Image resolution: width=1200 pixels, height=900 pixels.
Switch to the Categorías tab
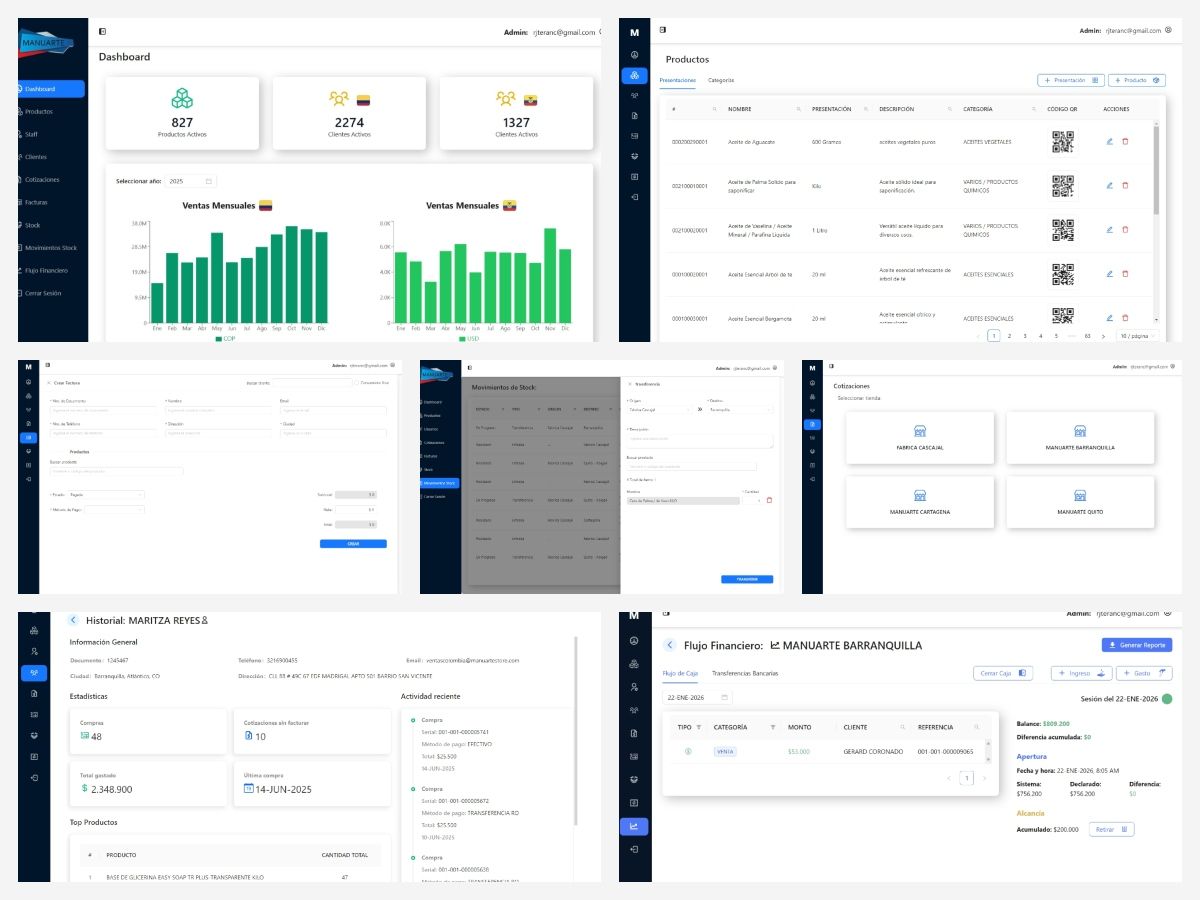point(721,80)
